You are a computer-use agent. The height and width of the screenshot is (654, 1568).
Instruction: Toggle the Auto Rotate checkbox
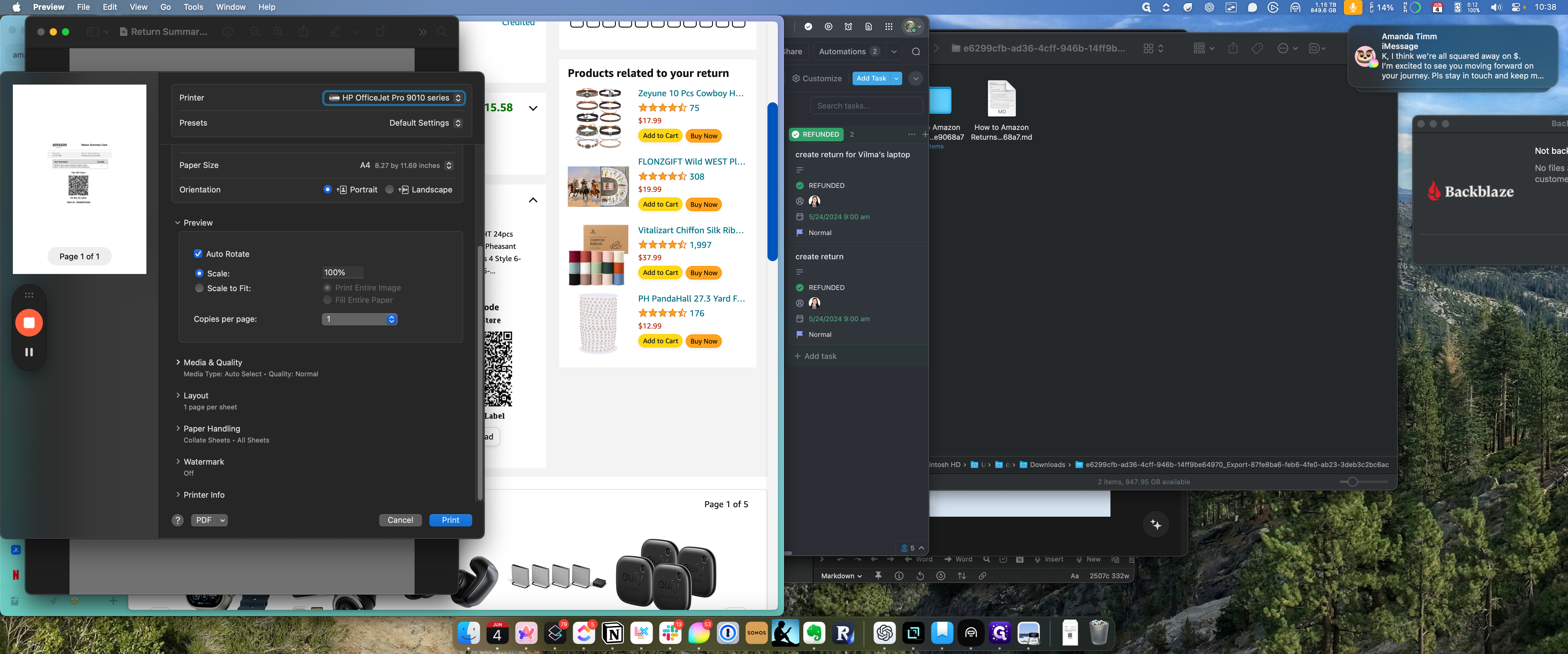coord(198,254)
